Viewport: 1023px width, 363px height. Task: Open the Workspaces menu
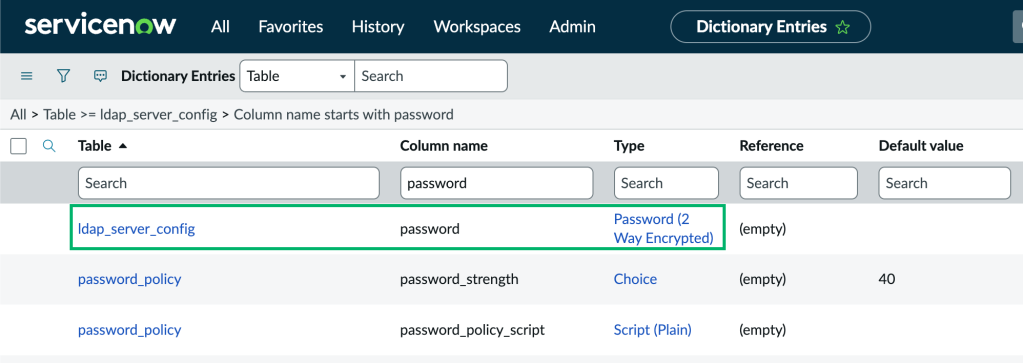[477, 27]
